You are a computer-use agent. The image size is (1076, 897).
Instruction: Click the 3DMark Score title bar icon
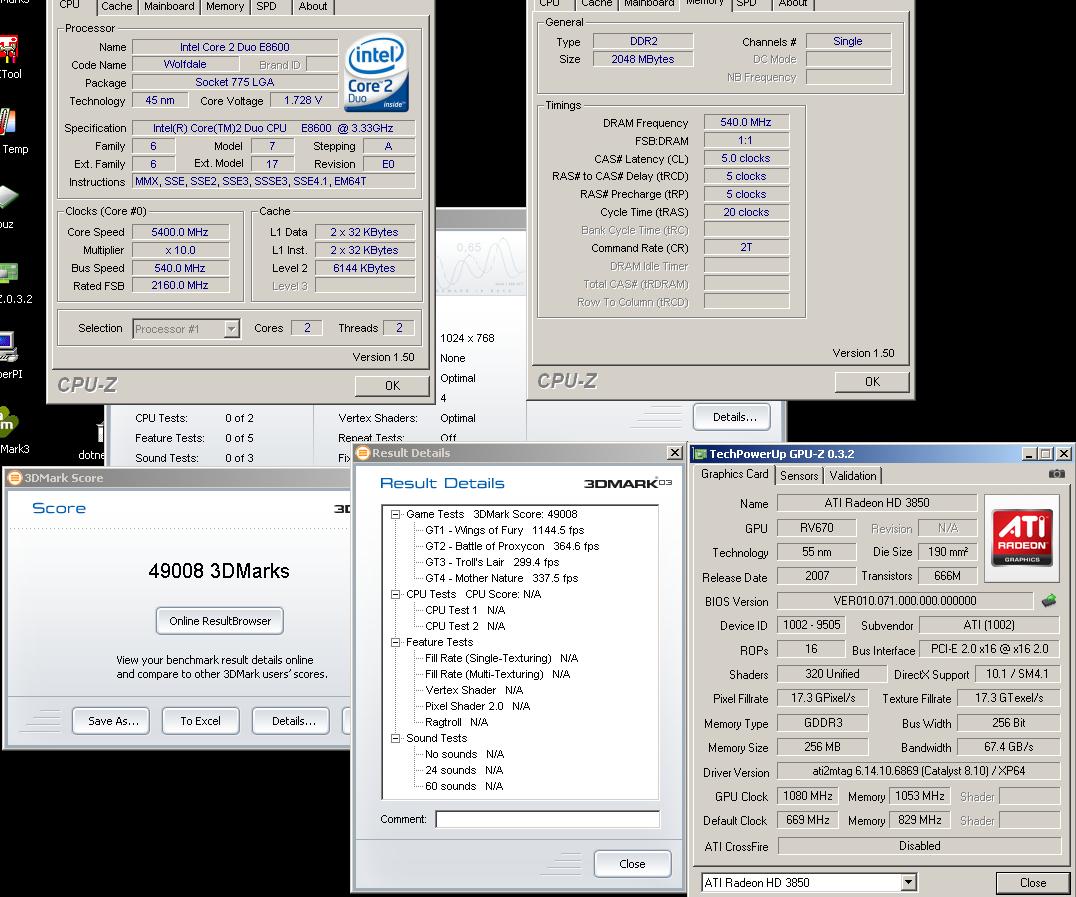pos(15,478)
